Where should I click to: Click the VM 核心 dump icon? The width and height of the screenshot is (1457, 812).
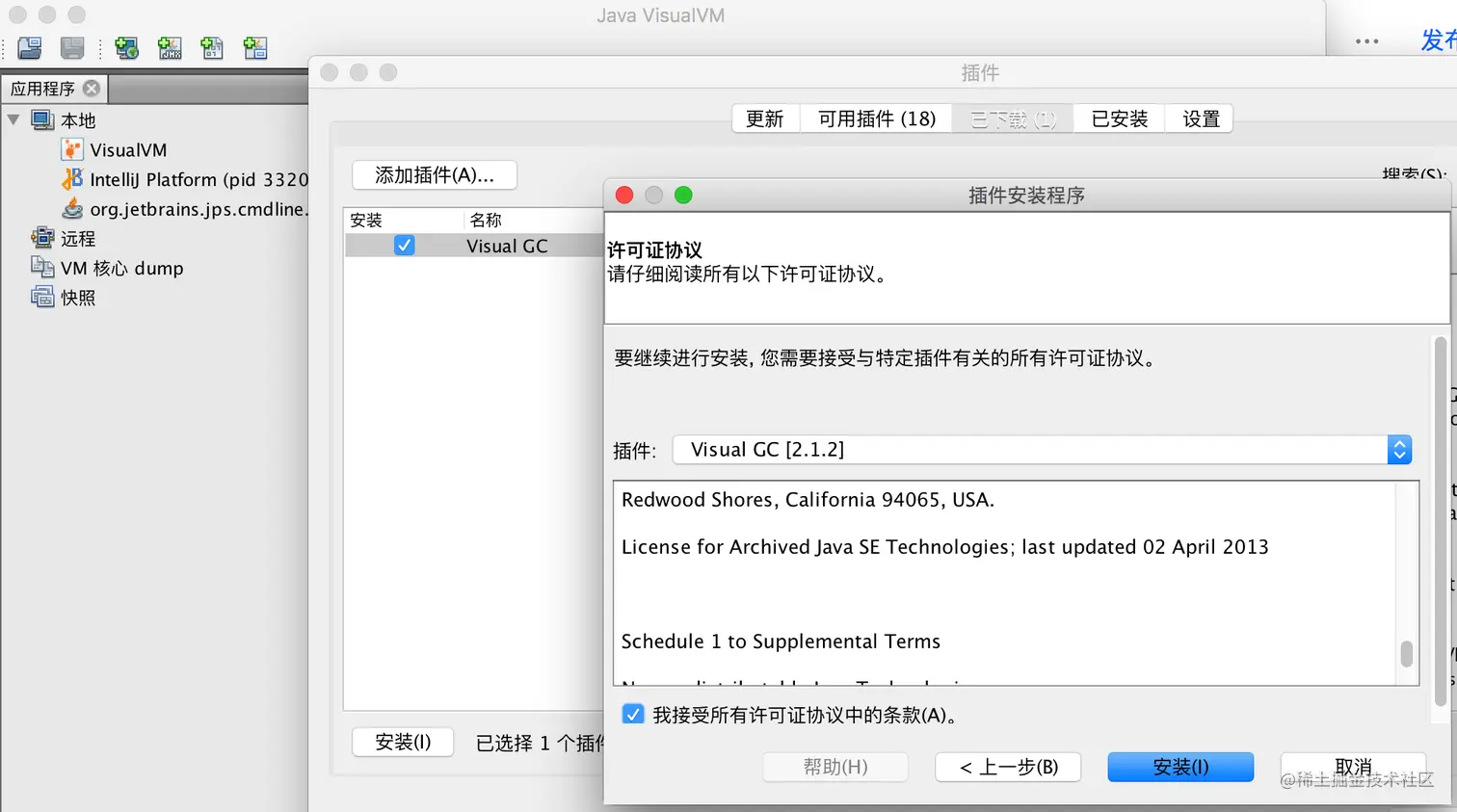42,268
